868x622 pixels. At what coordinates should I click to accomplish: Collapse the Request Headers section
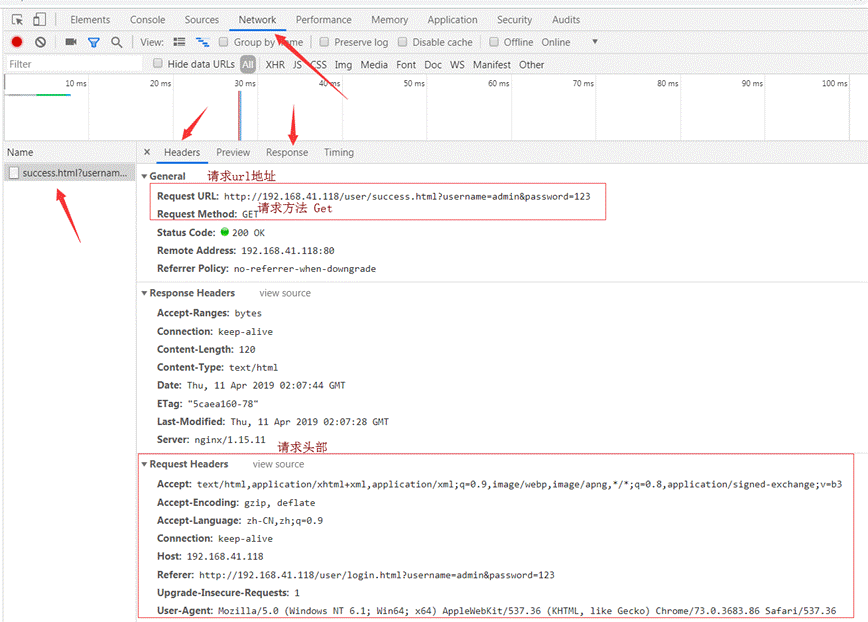pos(144,464)
